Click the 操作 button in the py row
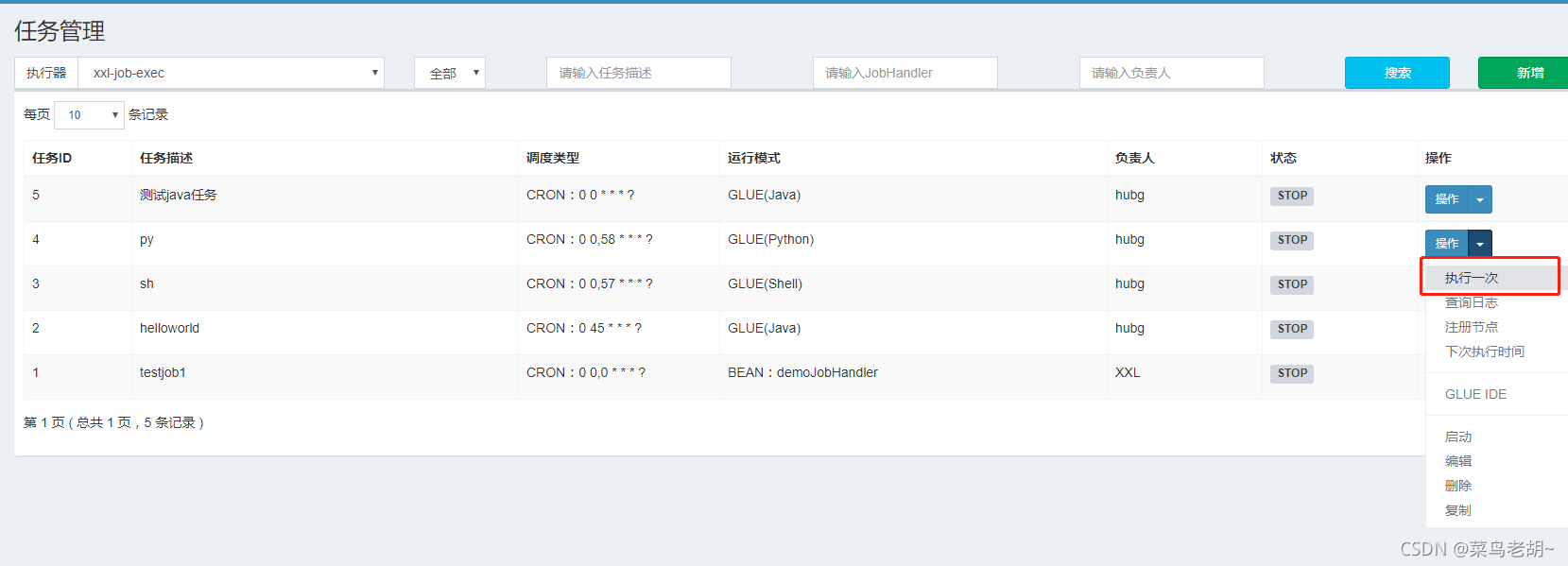This screenshot has height=566, width=1568. pyautogui.click(x=1447, y=244)
